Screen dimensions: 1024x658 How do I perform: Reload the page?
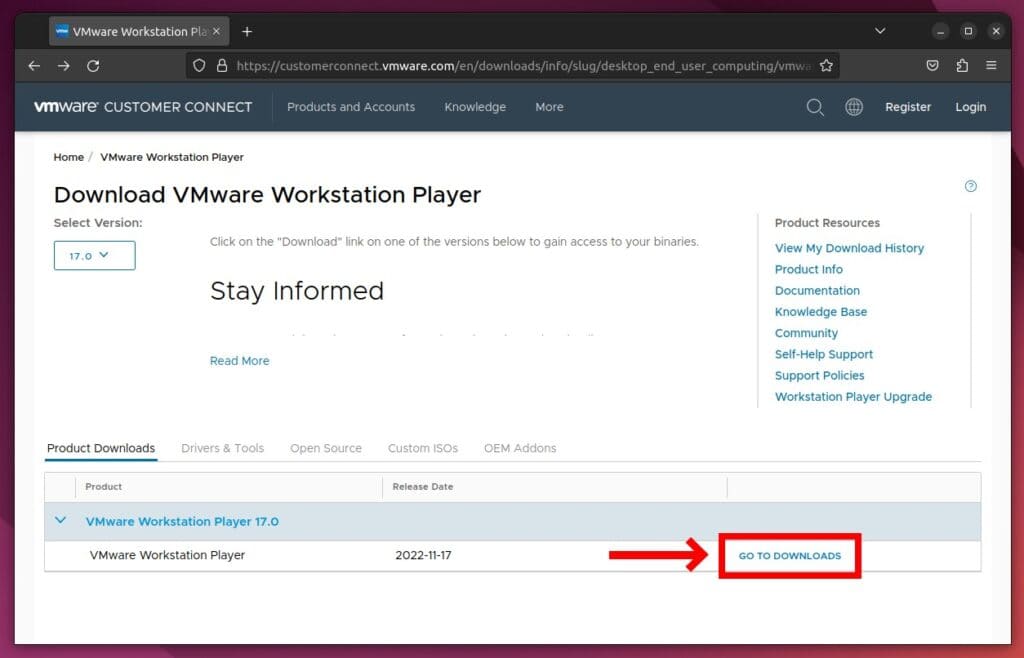pos(93,65)
